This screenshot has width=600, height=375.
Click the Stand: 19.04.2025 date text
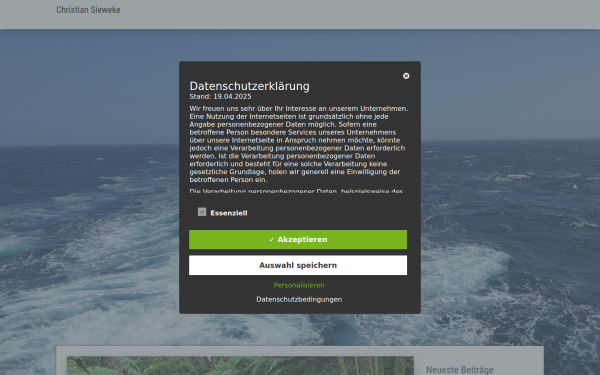click(x=220, y=96)
